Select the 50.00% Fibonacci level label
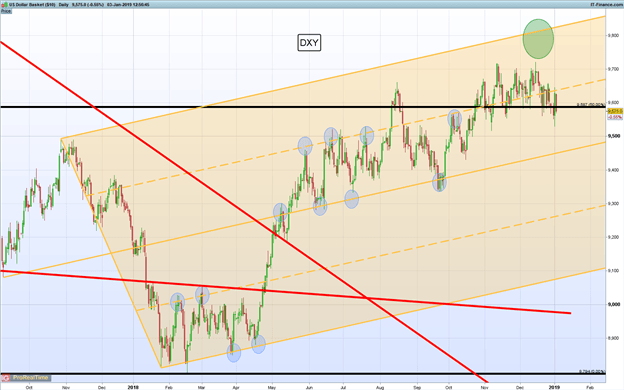Image resolution: width=624 pixels, height=390 pixels. pyautogui.click(x=591, y=105)
